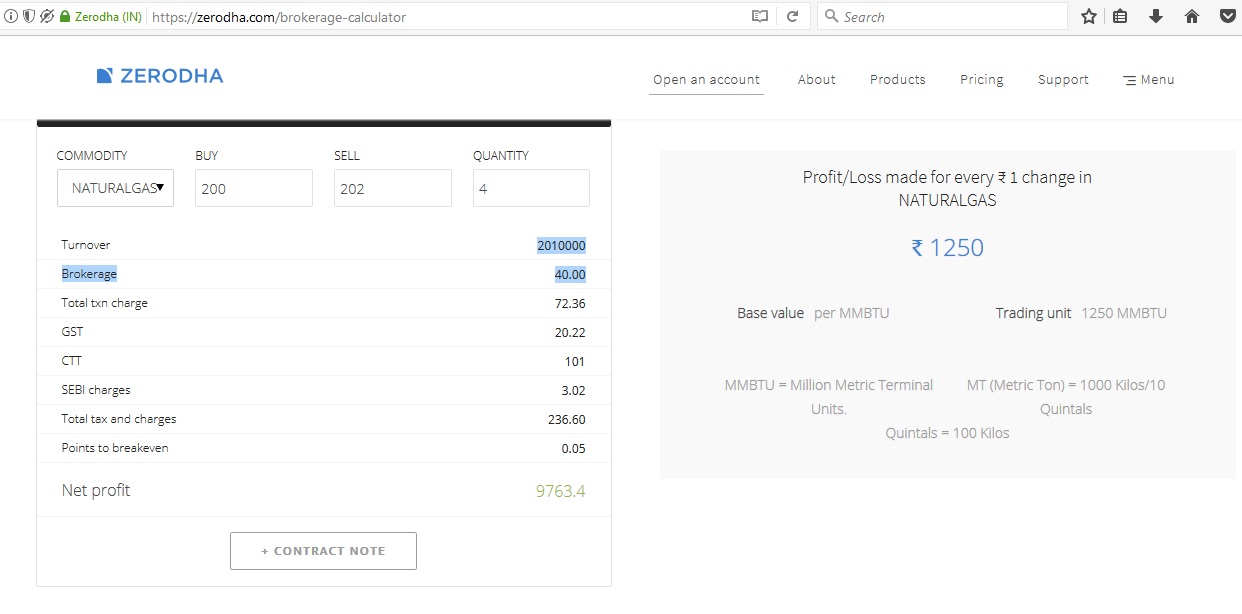1242x614 pixels.
Task: Open the Pocket icon in toolbar
Action: point(1227,16)
